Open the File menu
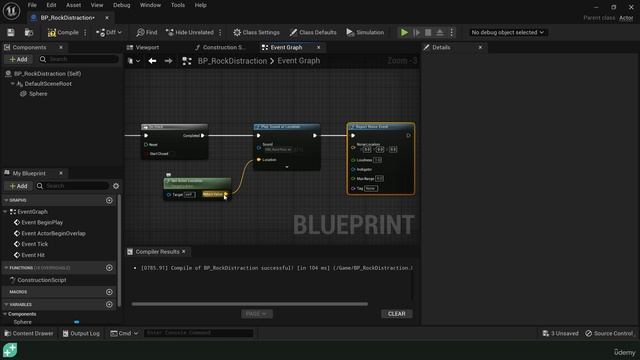This screenshot has height=360, width=640. 32,5
